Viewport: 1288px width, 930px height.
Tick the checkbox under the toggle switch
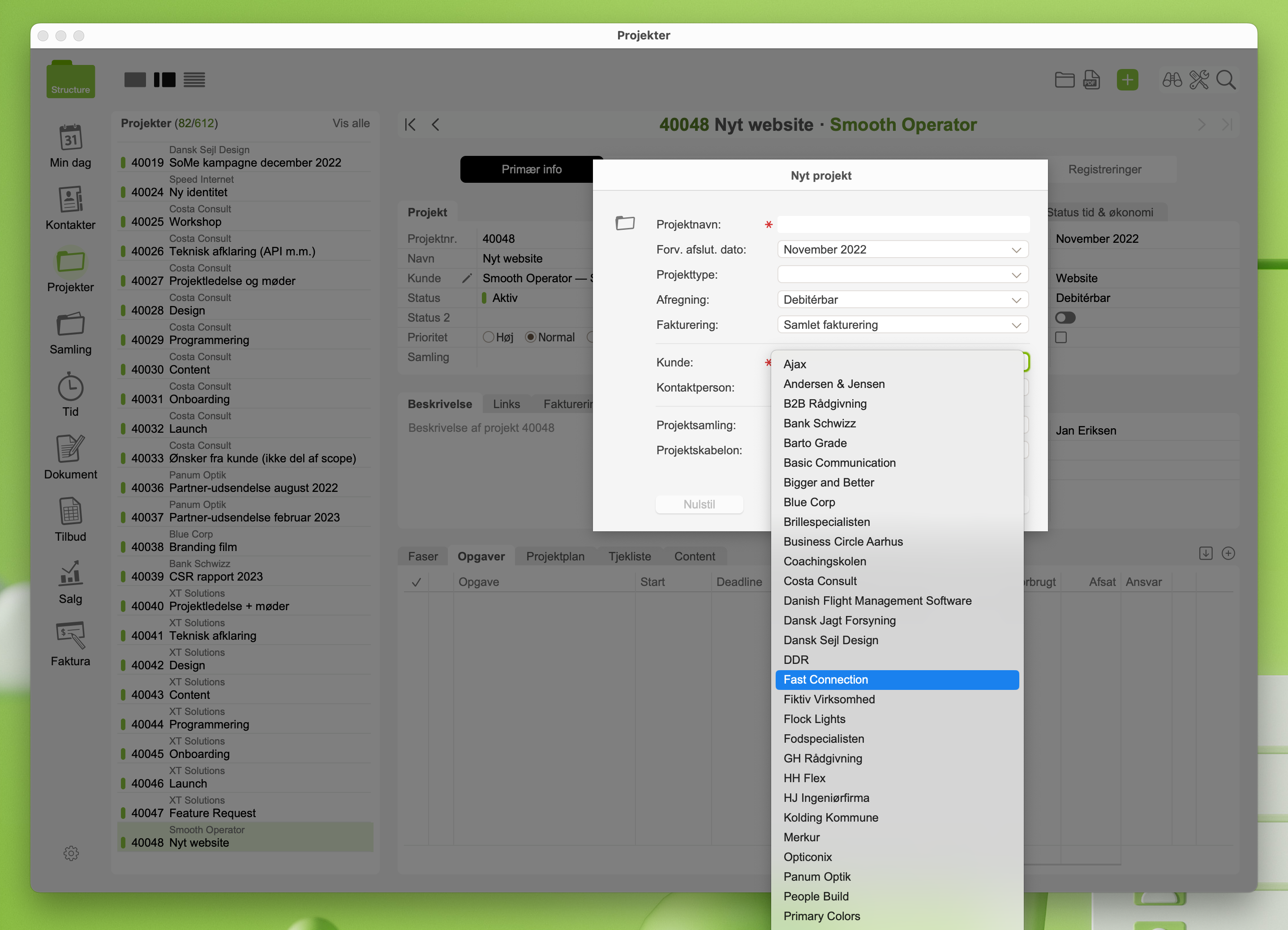[1061, 337]
